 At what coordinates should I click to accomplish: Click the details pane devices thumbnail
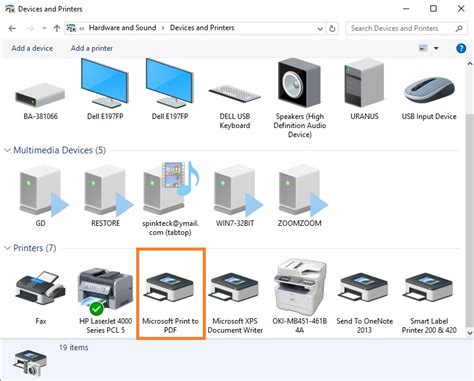coord(30,363)
